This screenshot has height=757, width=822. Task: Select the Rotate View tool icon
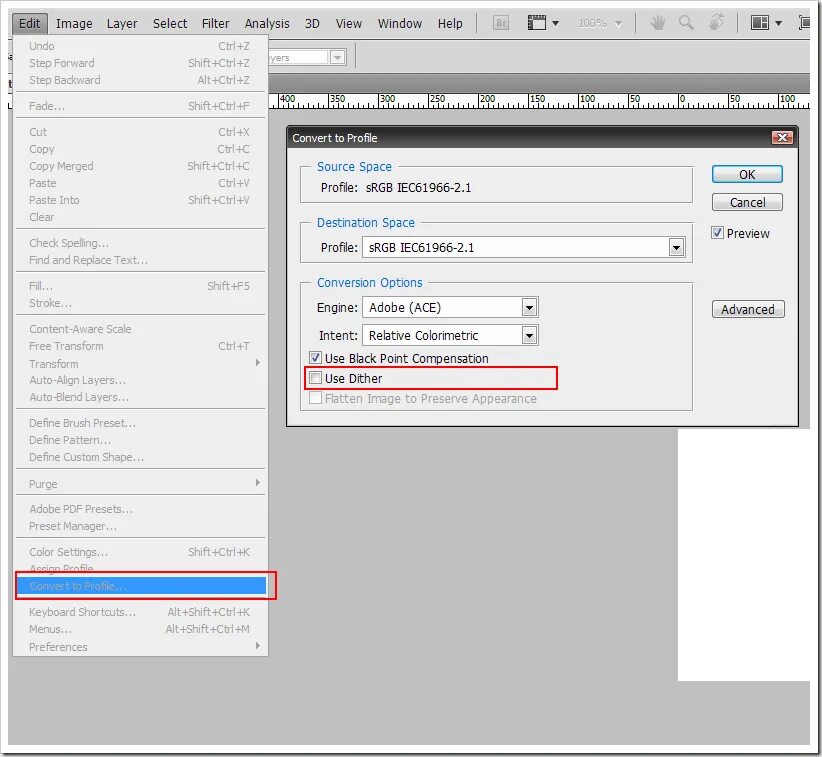point(716,23)
